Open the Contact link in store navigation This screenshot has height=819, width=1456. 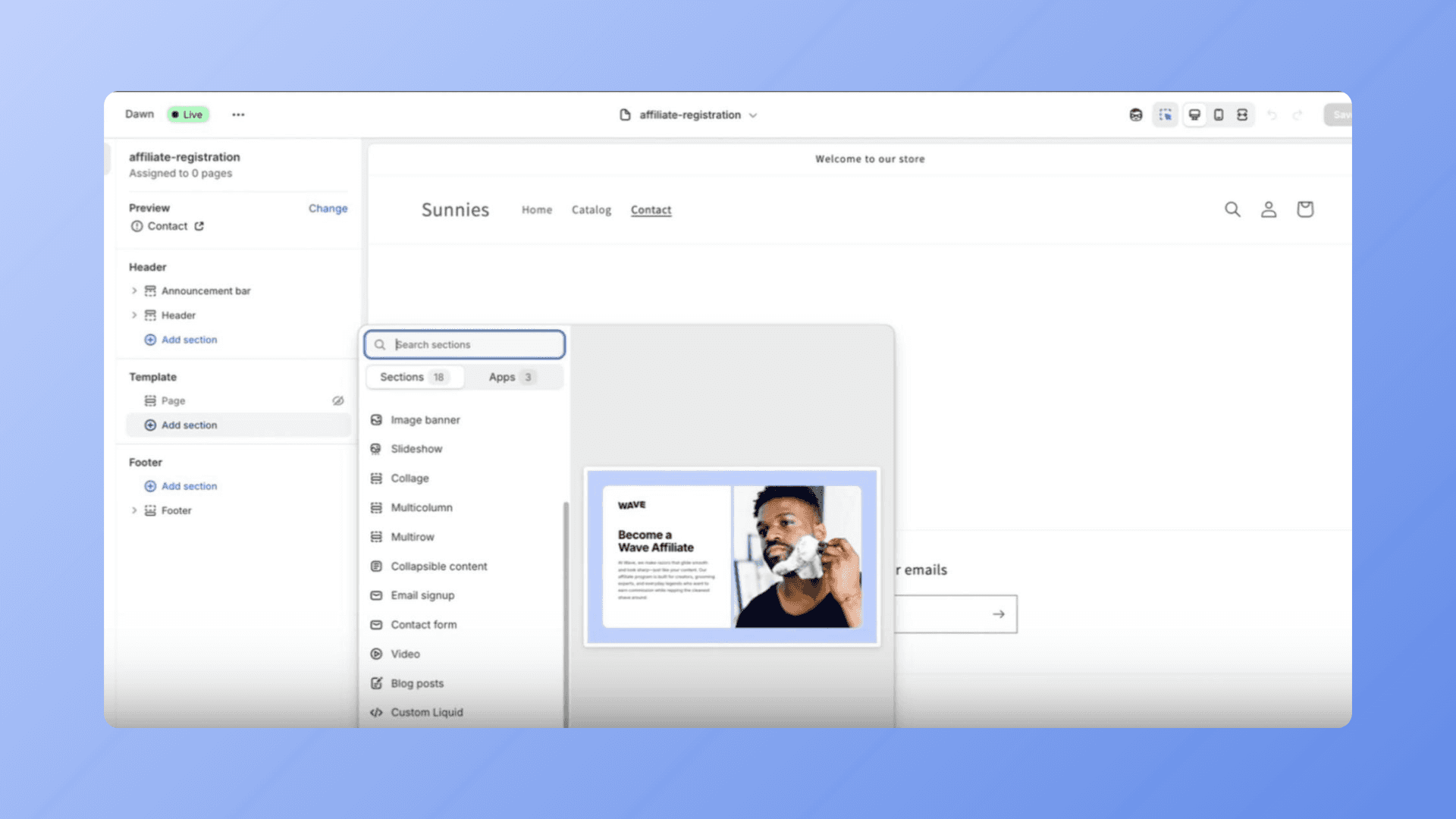pos(651,210)
